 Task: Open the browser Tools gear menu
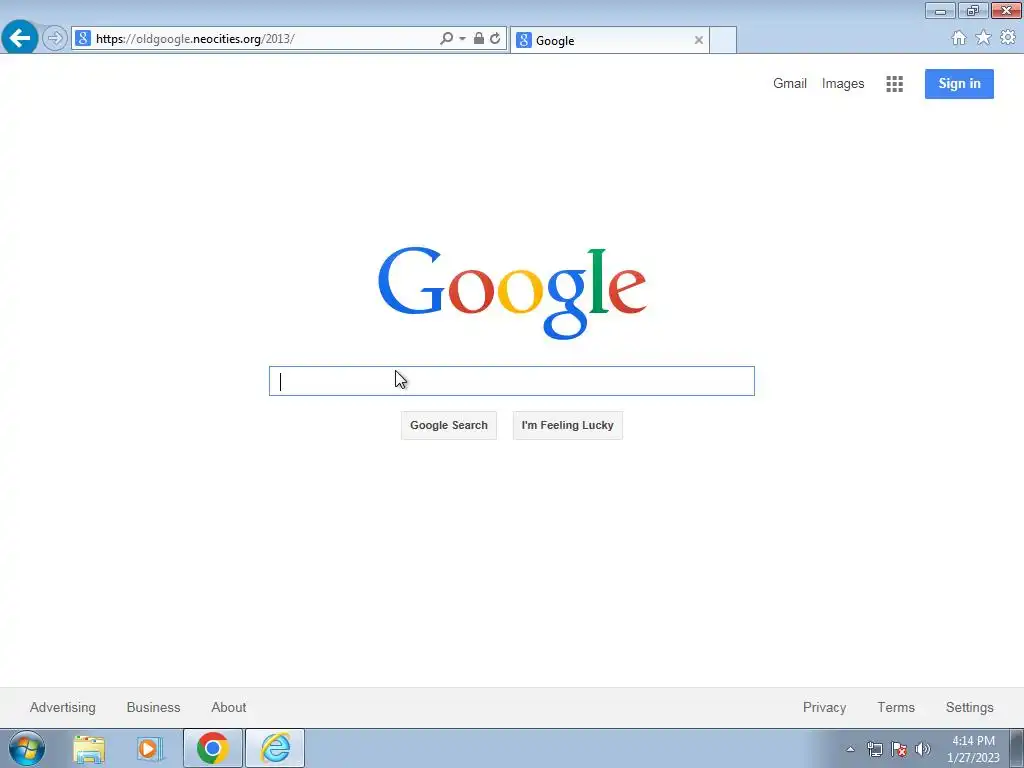[1008, 38]
